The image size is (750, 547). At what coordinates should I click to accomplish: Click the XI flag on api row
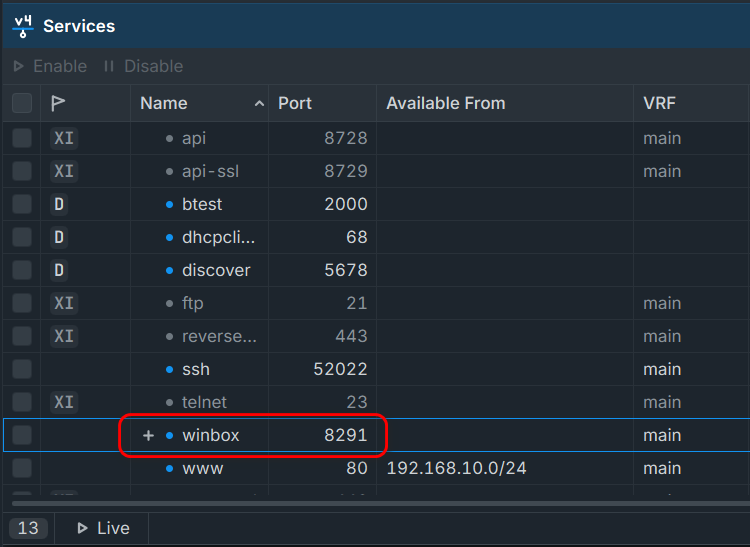[x=64, y=138]
